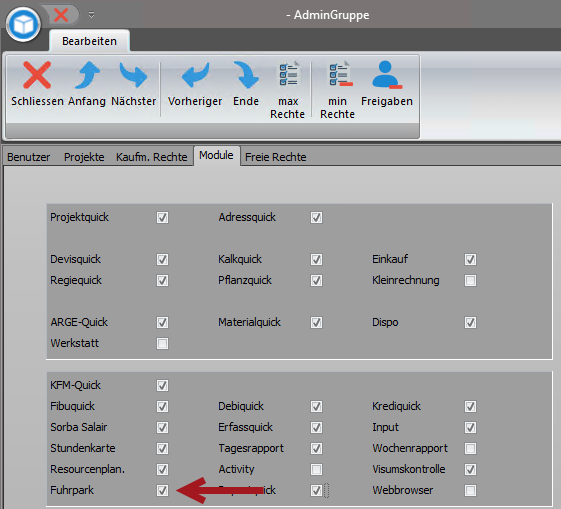This screenshot has height=509, width=561.
Task: Open the Kaufm. Rechte tab
Action: click(x=152, y=157)
